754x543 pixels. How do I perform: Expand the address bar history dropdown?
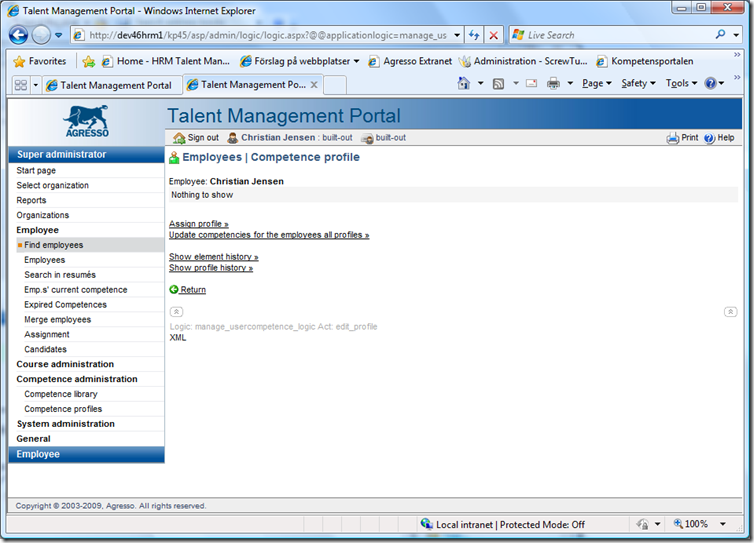[x=457, y=35]
